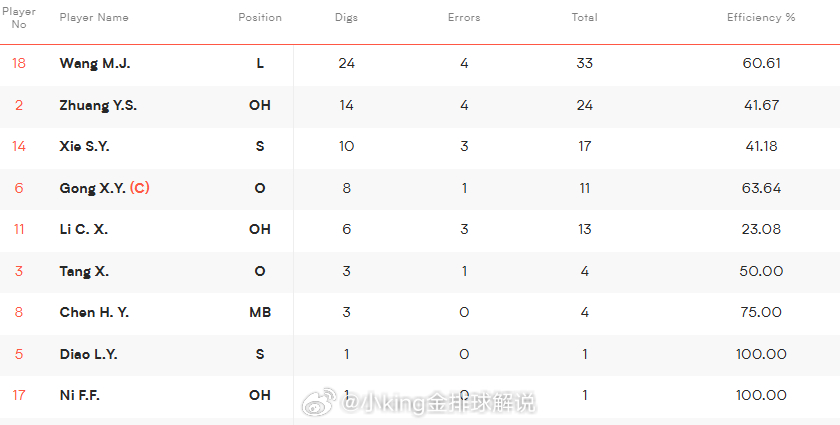Sort table by Digs column header

(346, 17)
